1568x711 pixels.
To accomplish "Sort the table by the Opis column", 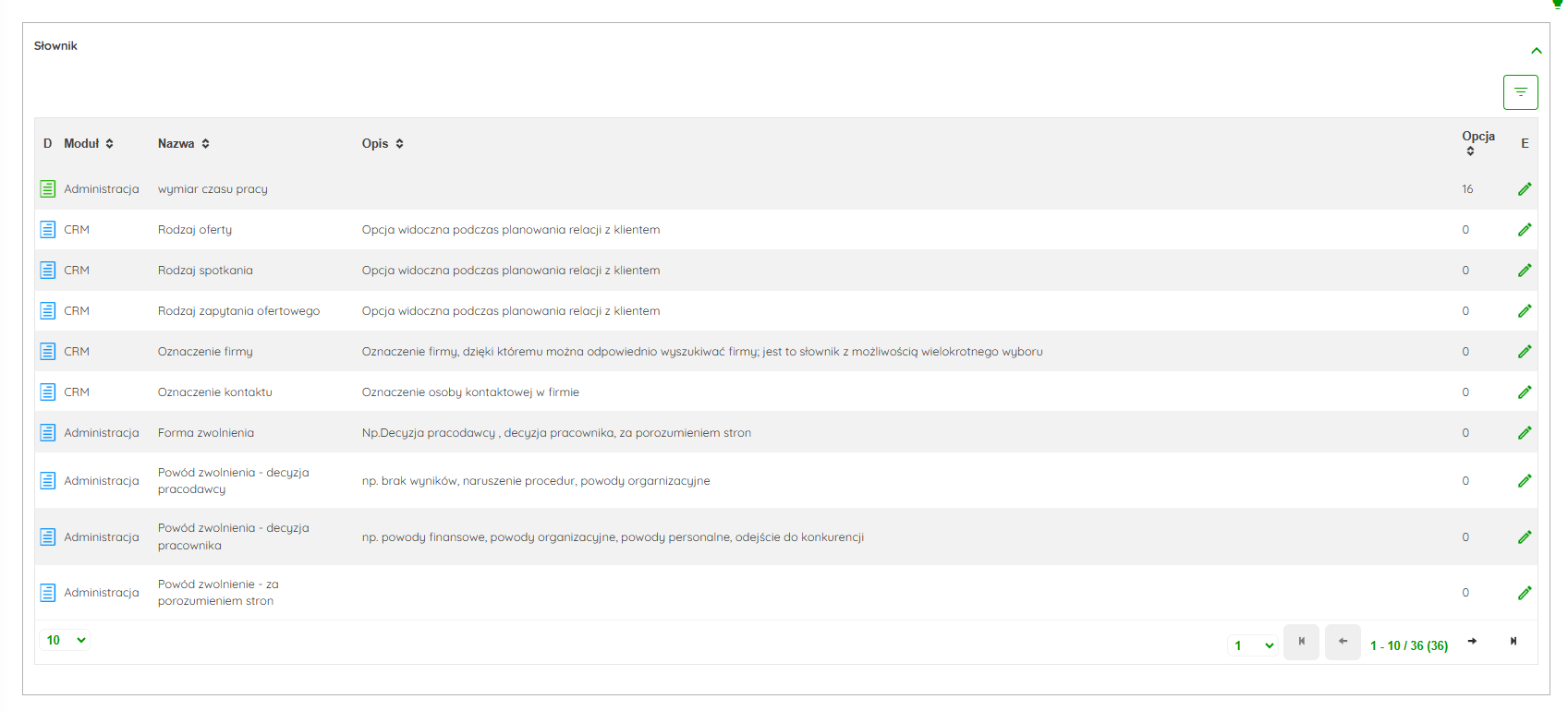I will (x=399, y=144).
